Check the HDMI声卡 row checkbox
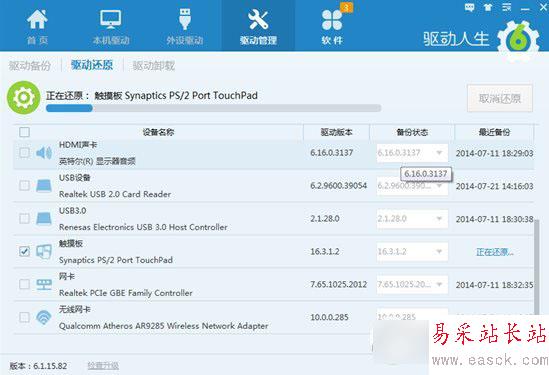 [x=24, y=153]
